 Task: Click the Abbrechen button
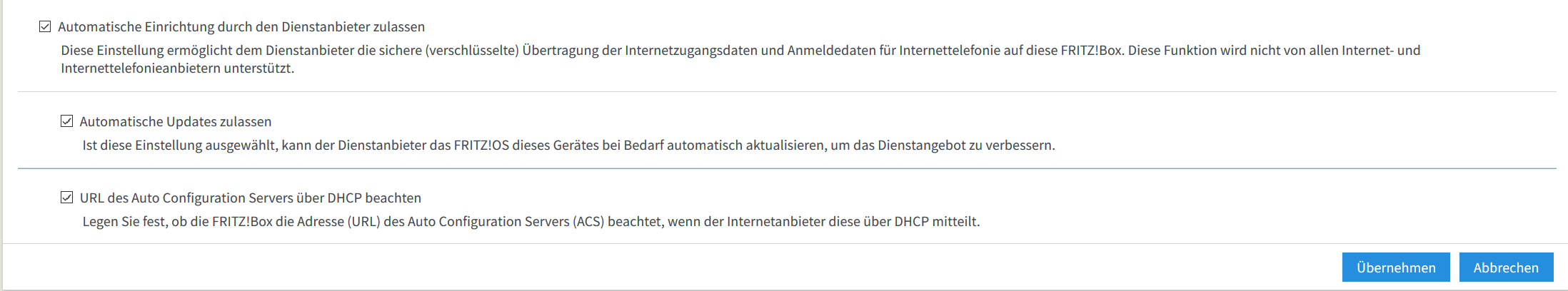coord(1506,267)
